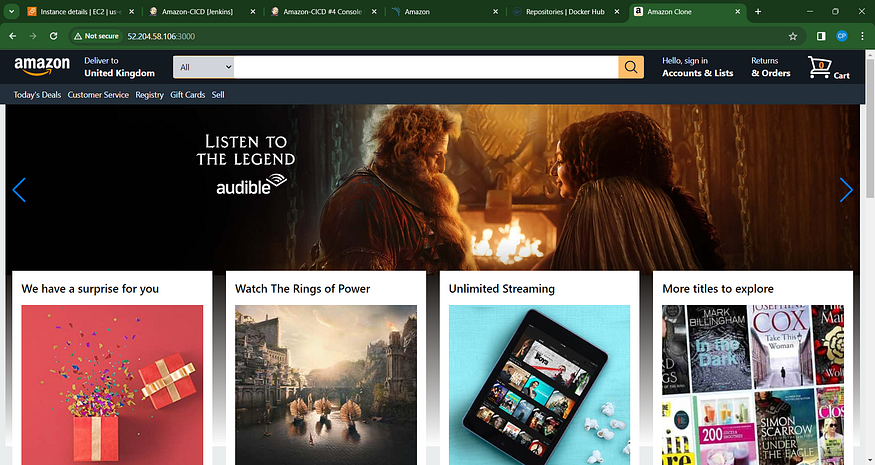Open the Chrome profile avatar
The width and height of the screenshot is (875, 465).
click(x=842, y=36)
